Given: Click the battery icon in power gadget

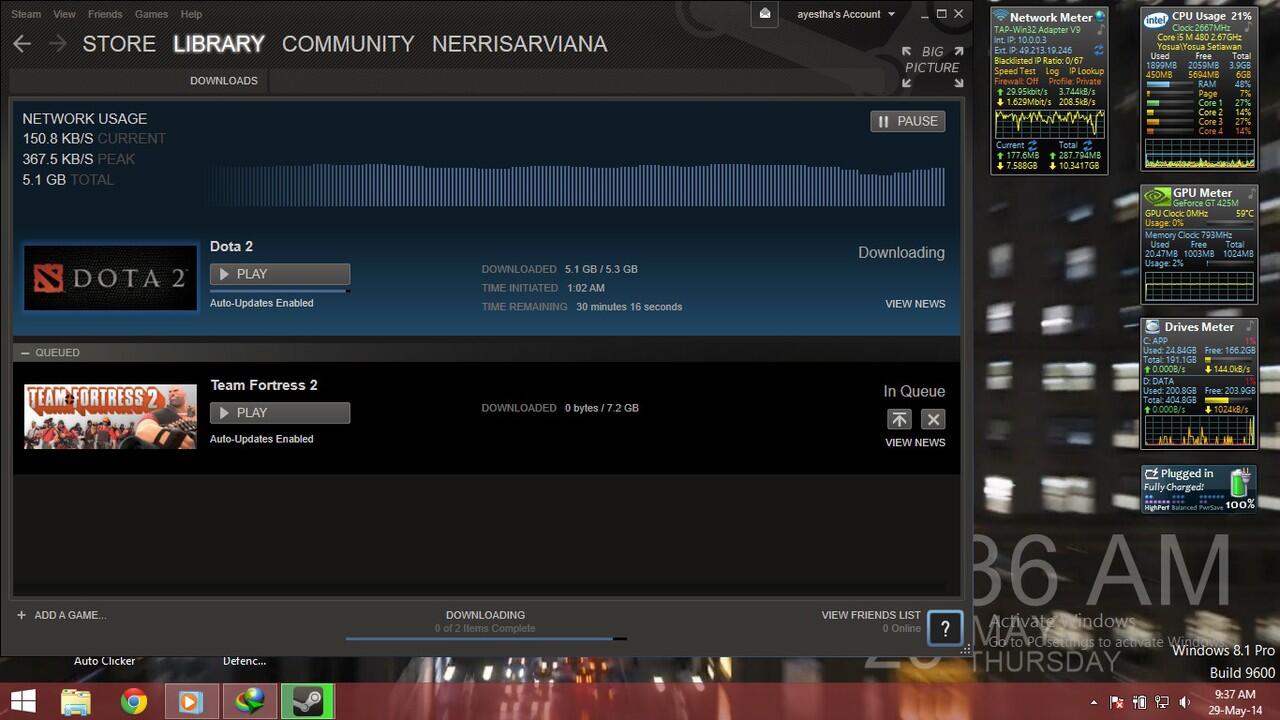Looking at the screenshot, I should [x=1241, y=482].
